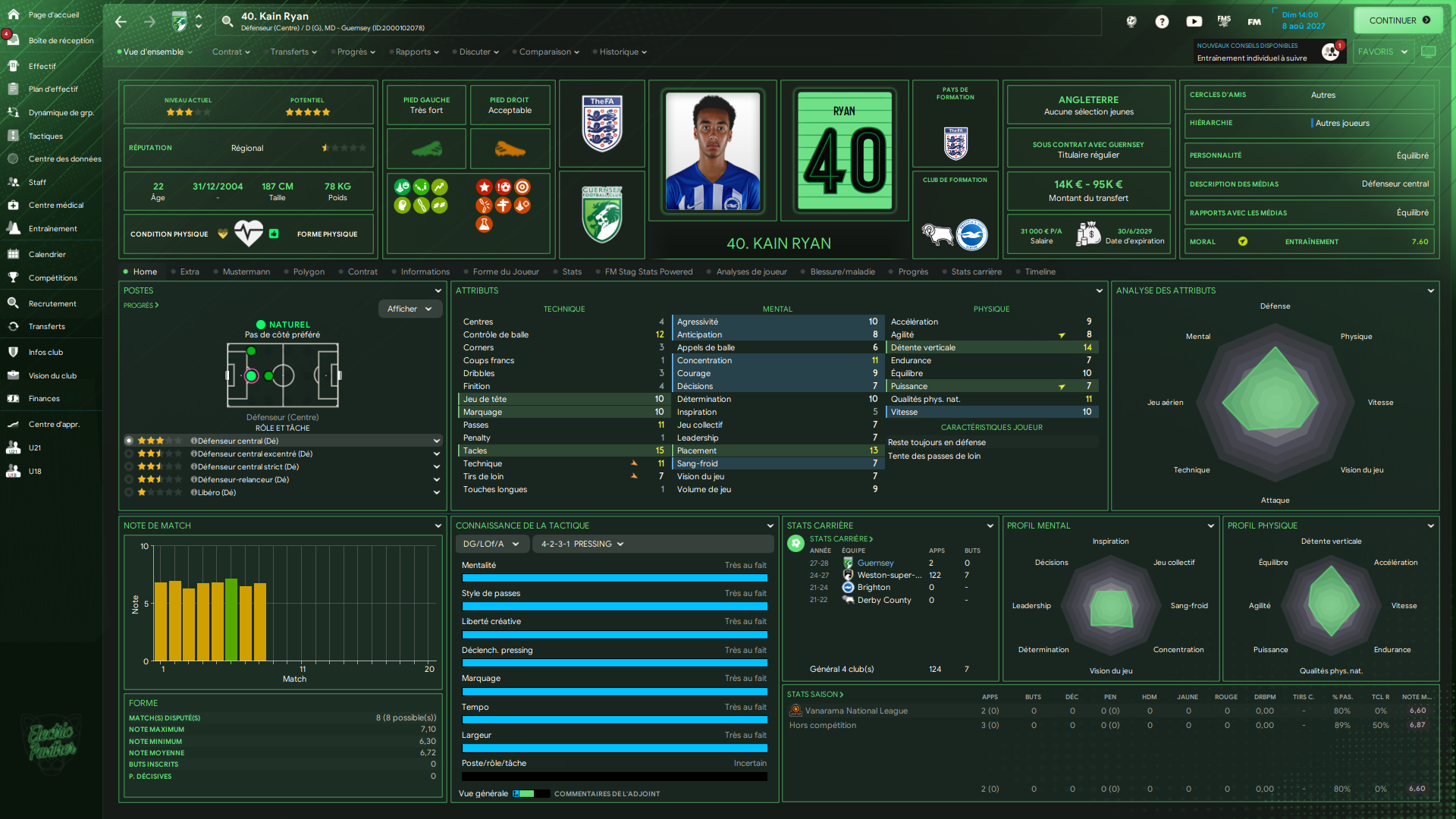Switch to the Stats carrière tab
Viewport: 1456px width, 819px height.
[x=976, y=271]
